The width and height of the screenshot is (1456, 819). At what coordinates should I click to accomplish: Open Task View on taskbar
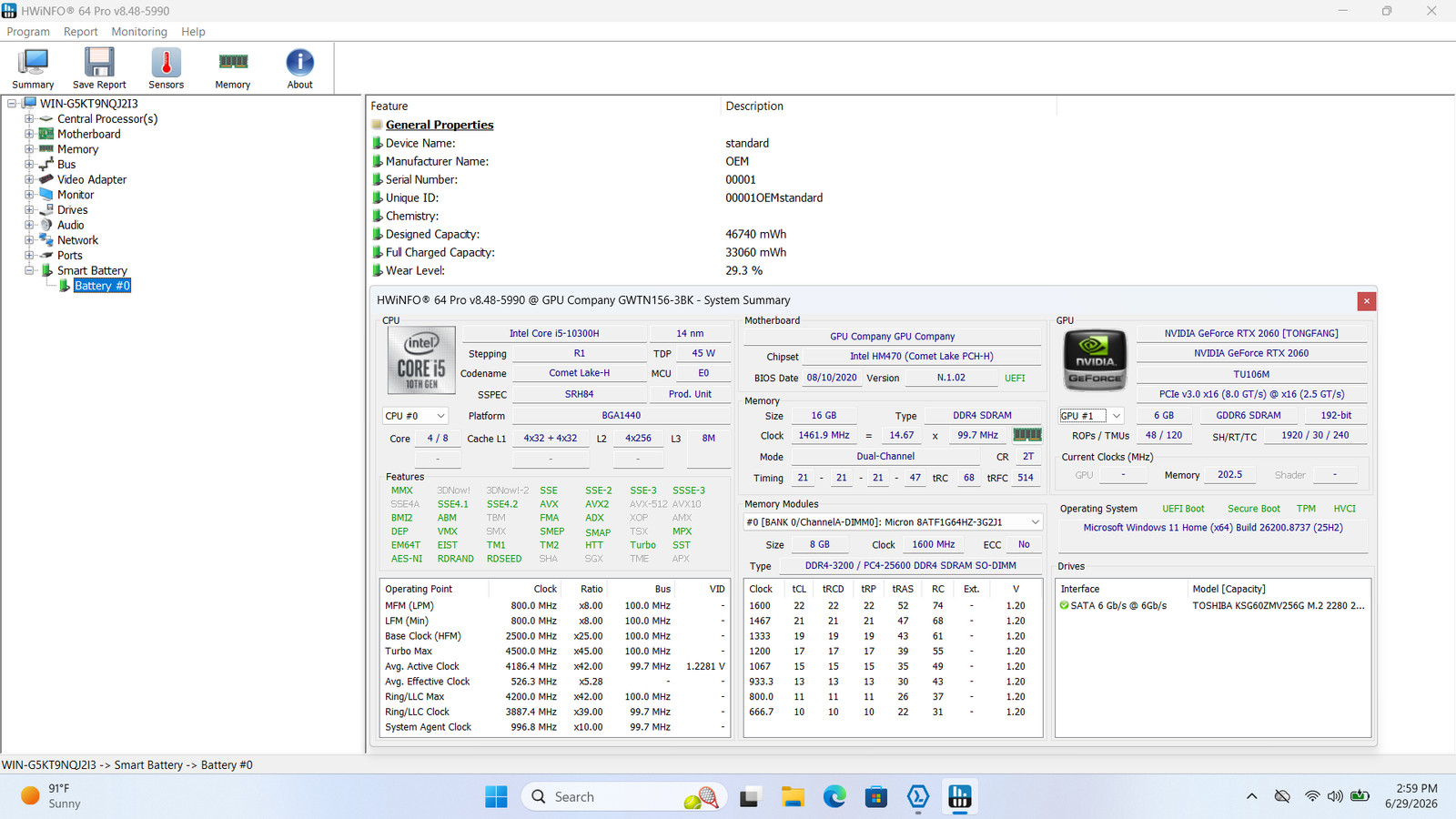pyautogui.click(x=750, y=797)
